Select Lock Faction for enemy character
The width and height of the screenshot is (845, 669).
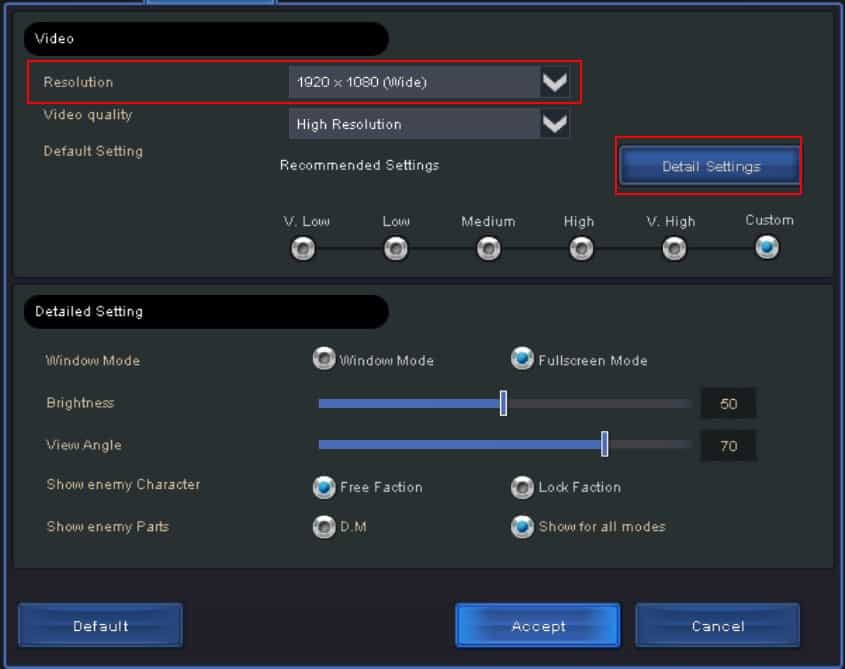point(522,487)
